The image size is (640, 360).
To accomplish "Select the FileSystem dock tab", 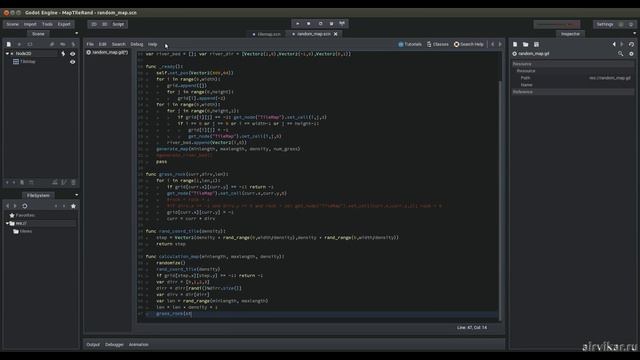I will (x=38, y=196).
